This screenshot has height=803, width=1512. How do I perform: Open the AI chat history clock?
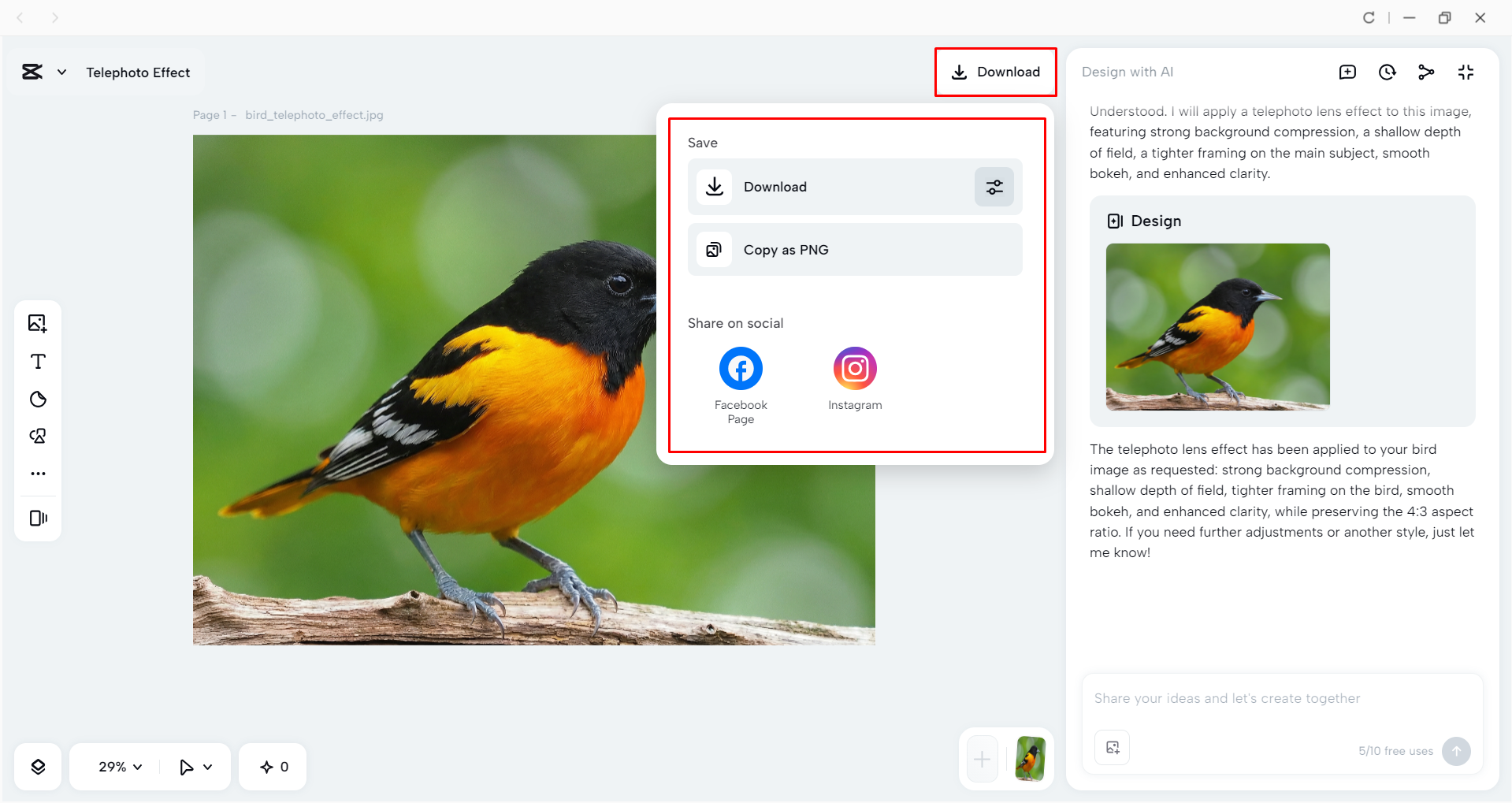tap(1387, 72)
